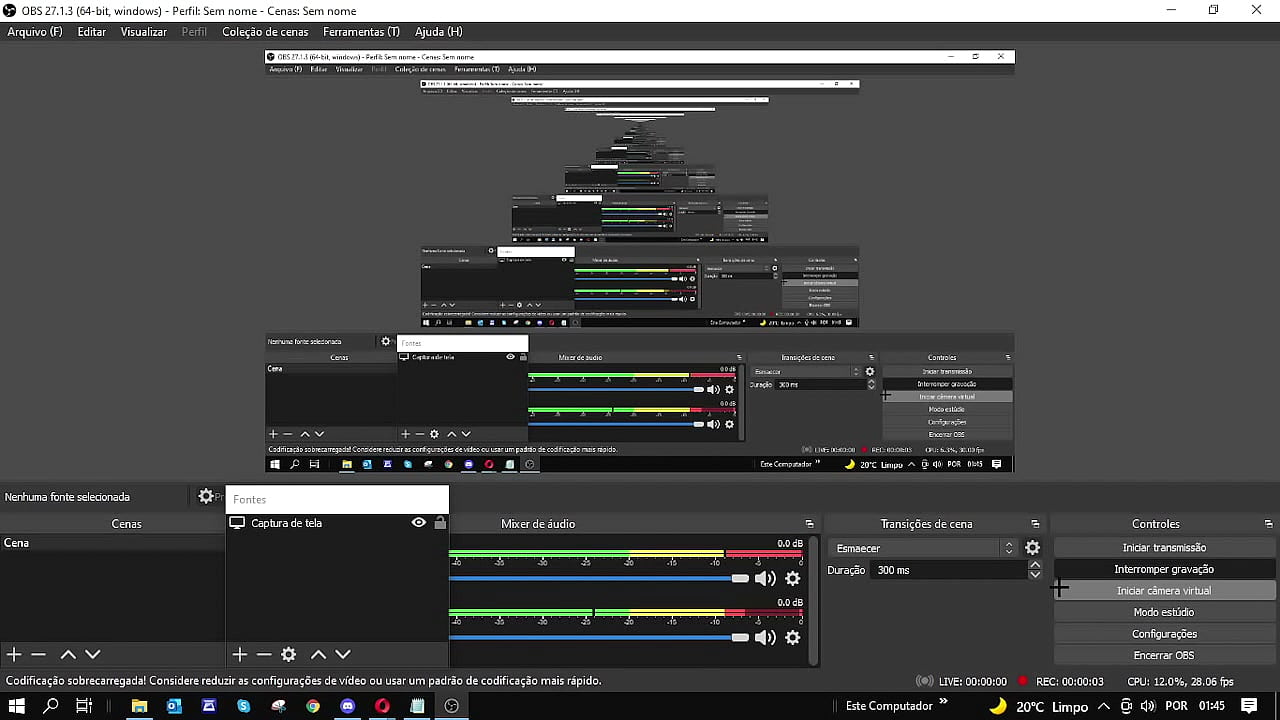
Task: Remove selected source with minus icon
Action: point(264,654)
